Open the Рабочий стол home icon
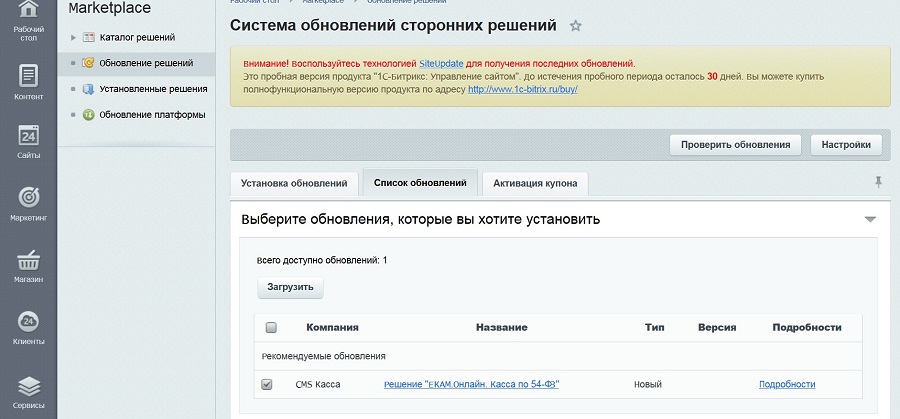 click(29, 9)
